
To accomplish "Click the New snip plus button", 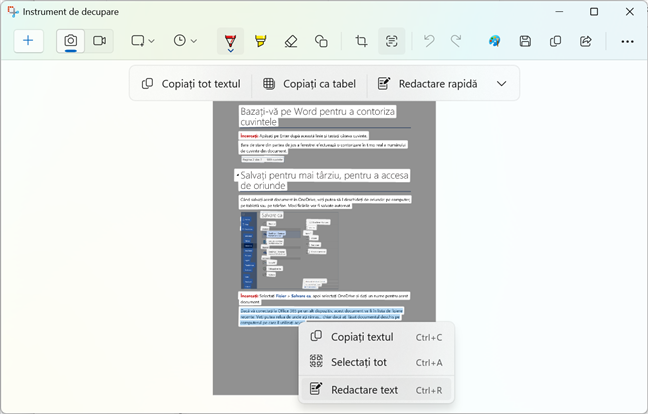I will pos(28,41).
